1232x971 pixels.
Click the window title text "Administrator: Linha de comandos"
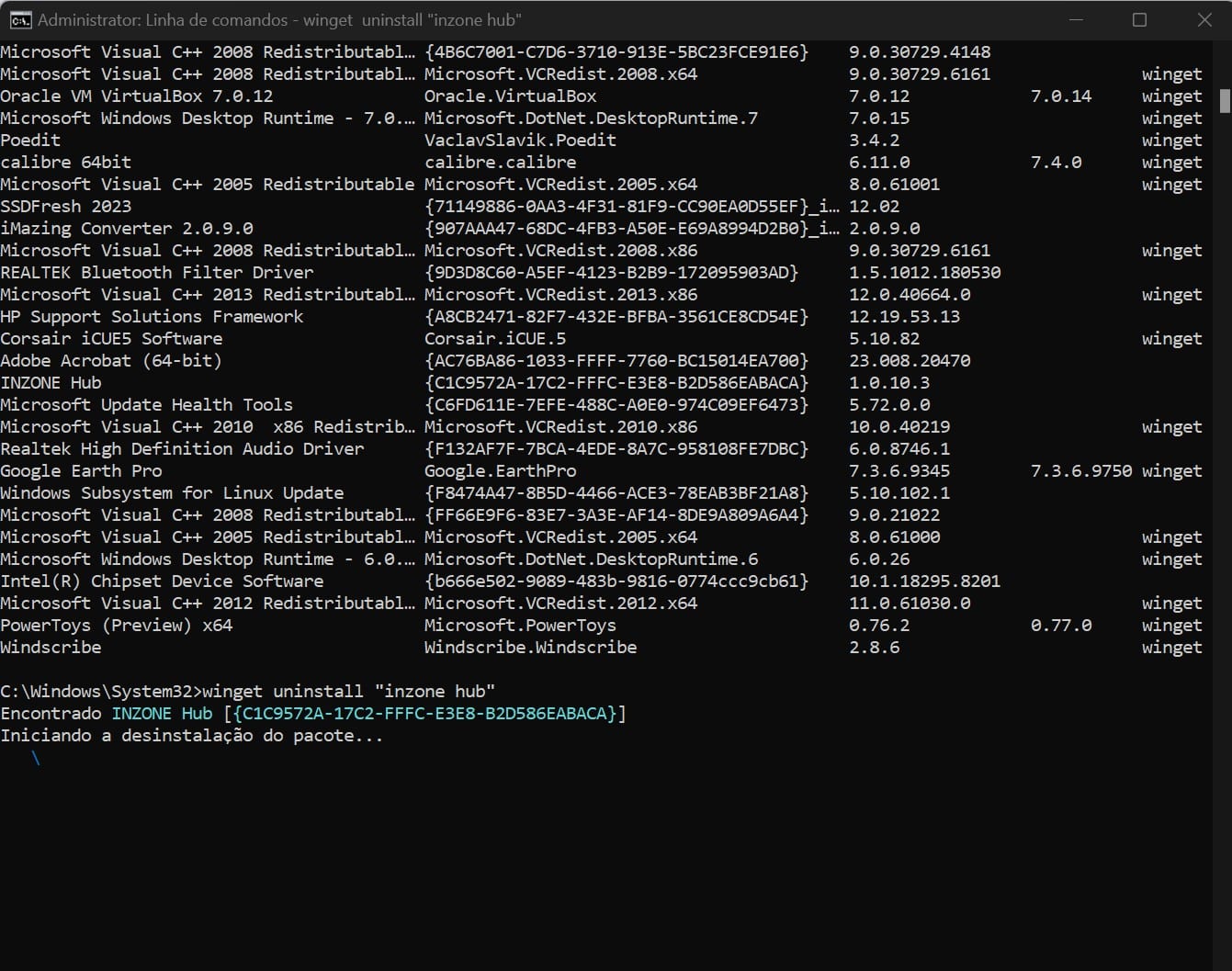[164, 19]
